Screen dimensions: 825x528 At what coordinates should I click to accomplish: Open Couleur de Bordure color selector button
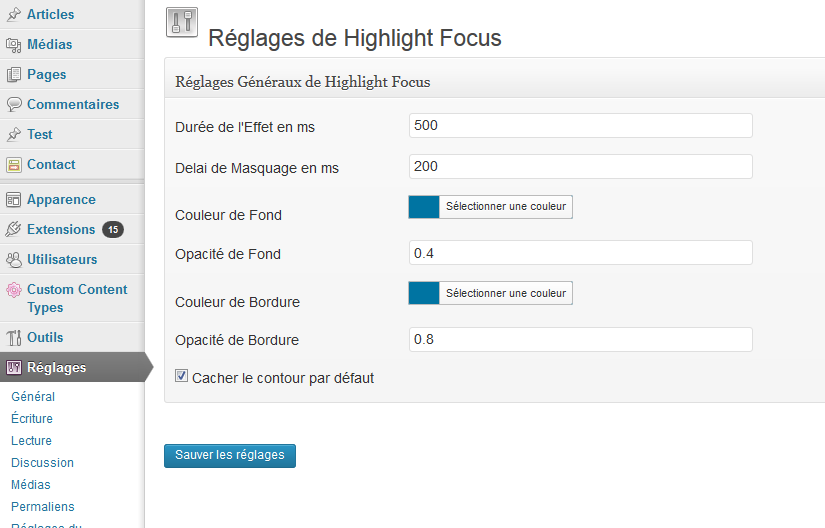click(490, 293)
